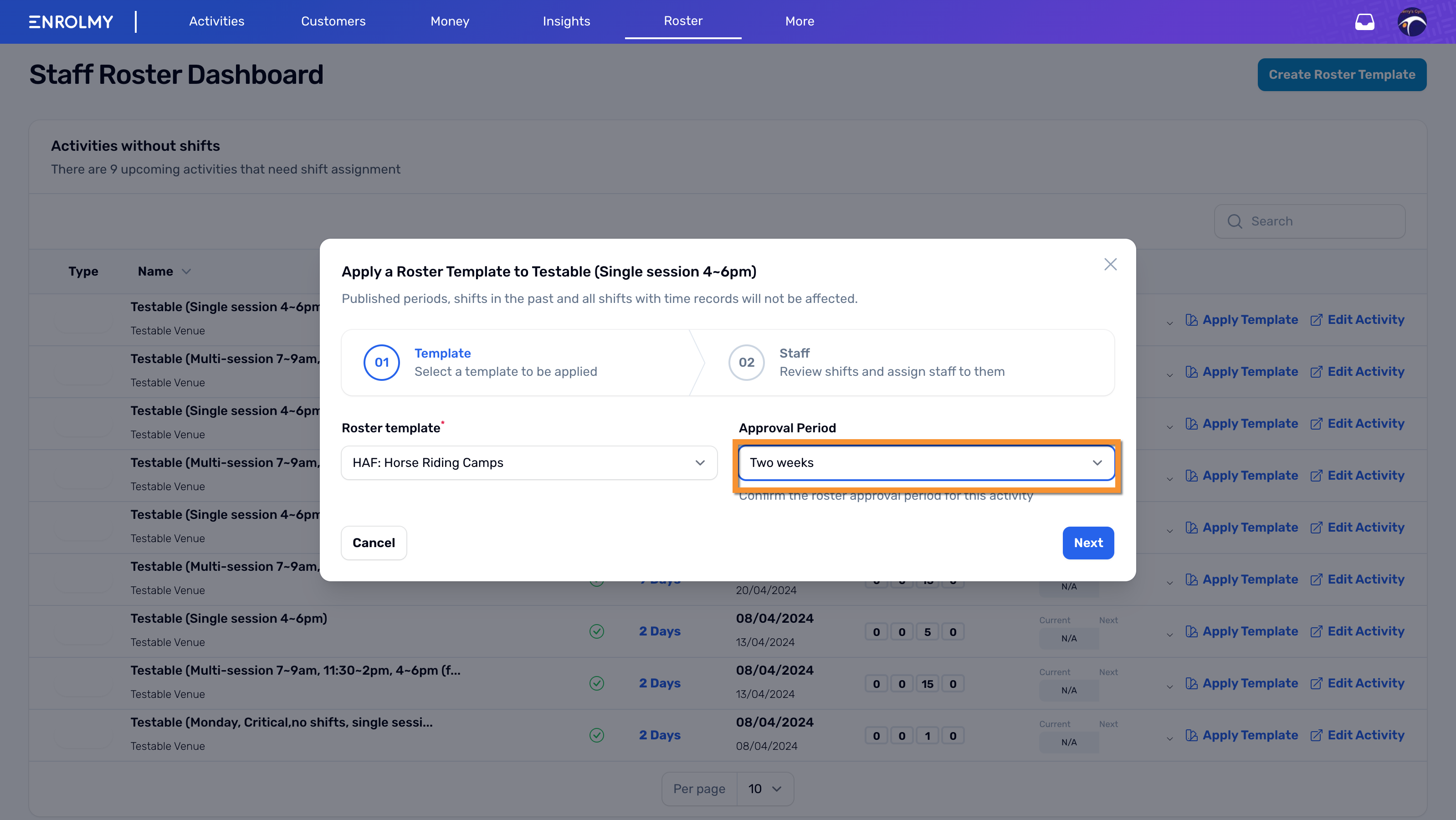Select the Activities menu tab
Screen dimensions: 1456x820
click(x=216, y=21)
